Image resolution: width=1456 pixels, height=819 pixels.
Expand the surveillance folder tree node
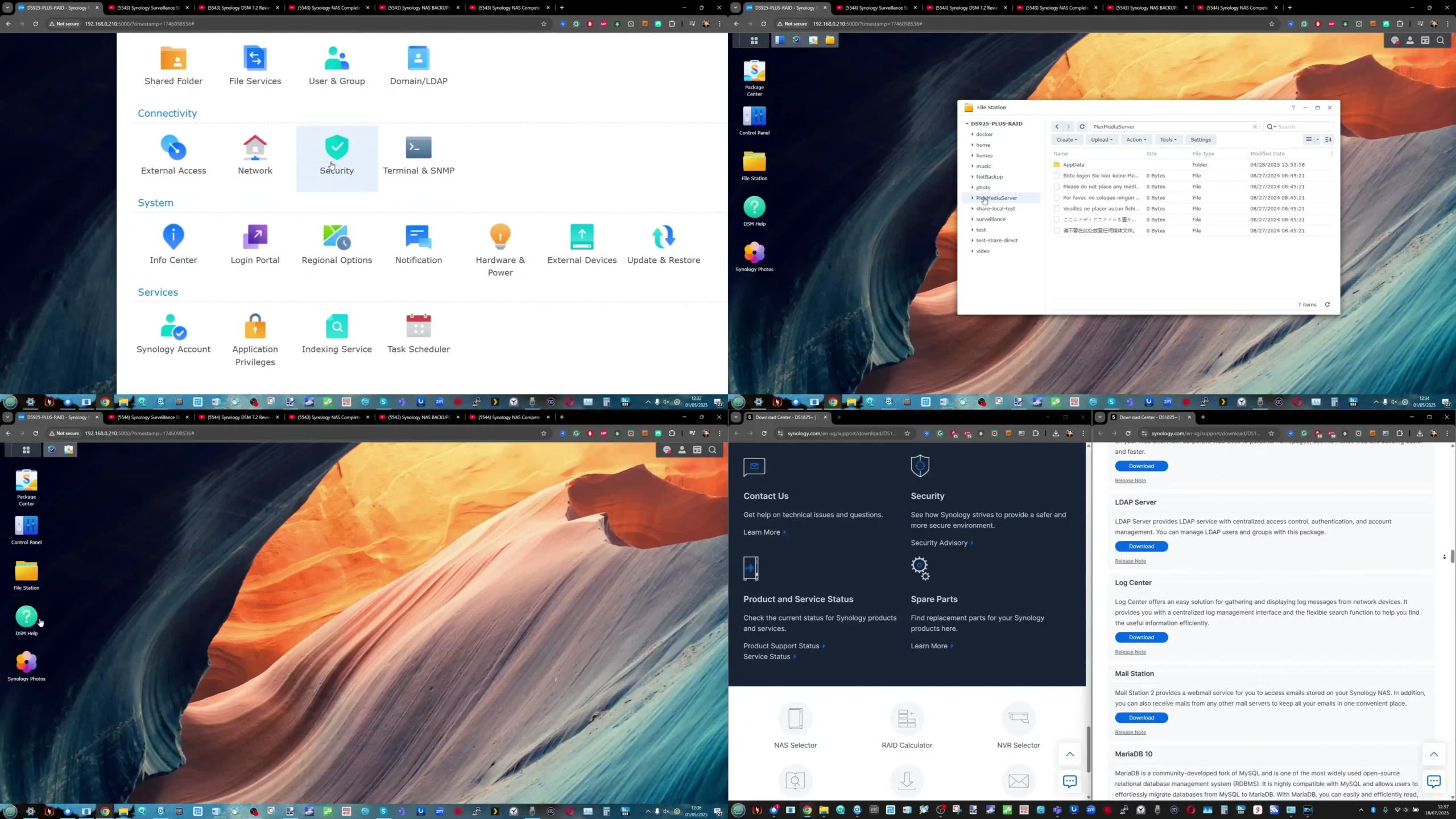(973, 220)
